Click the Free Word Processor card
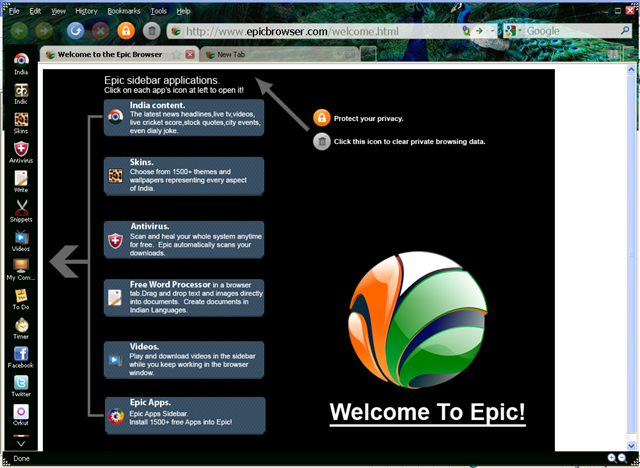The image size is (640, 468). point(184,297)
